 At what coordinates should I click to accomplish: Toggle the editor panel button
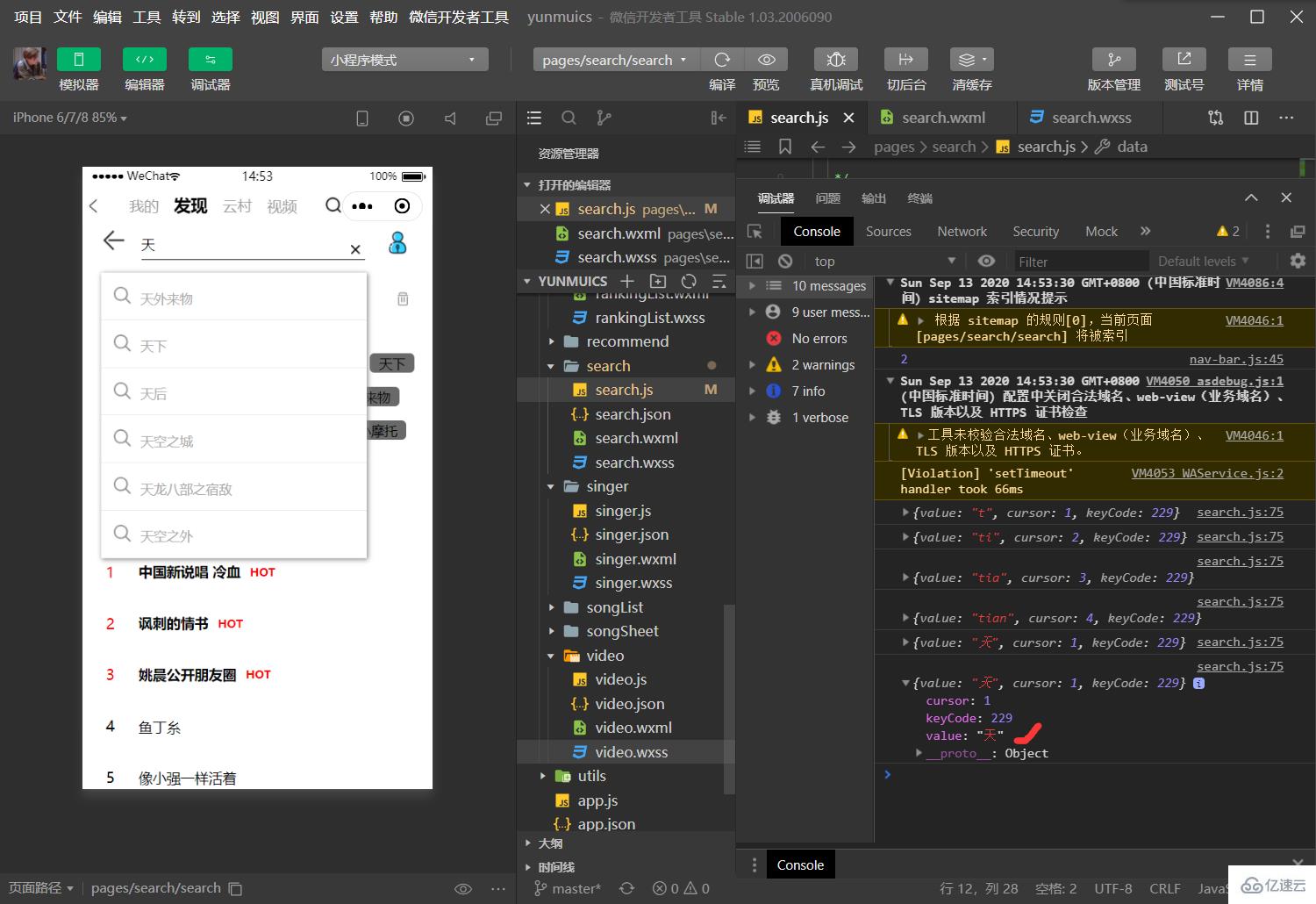click(x=145, y=60)
